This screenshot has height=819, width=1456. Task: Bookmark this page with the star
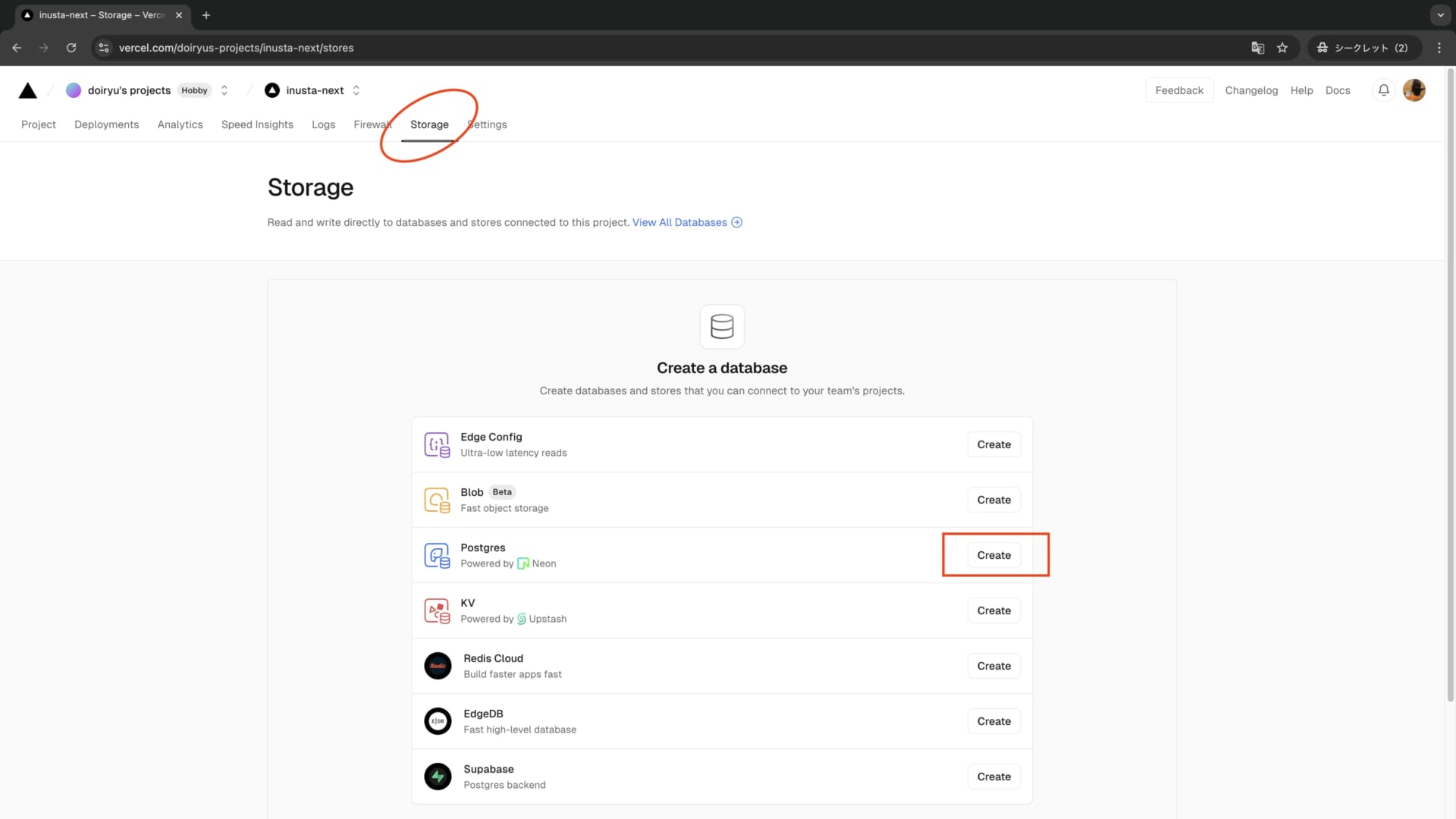tap(1282, 48)
